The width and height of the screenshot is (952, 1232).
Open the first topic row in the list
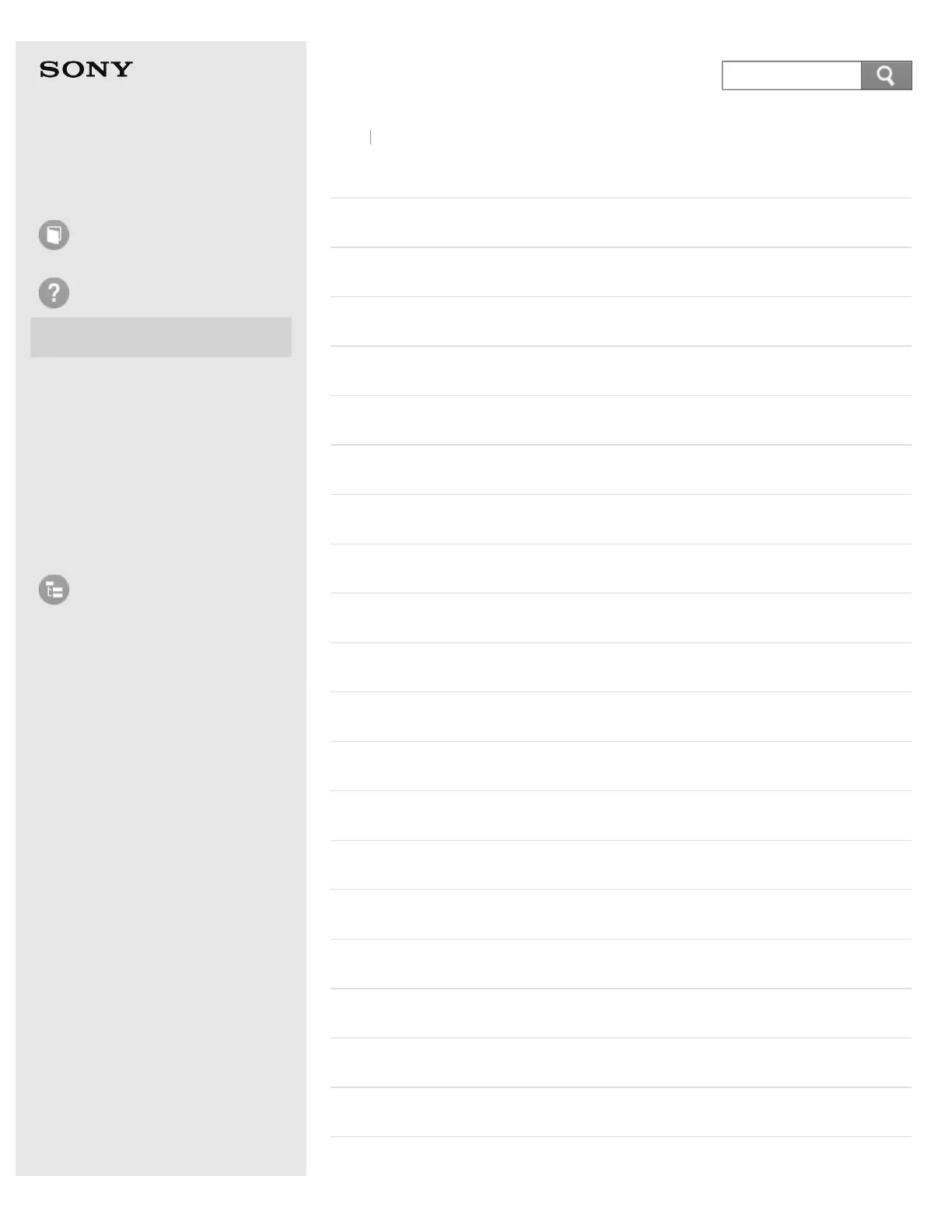[621, 223]
